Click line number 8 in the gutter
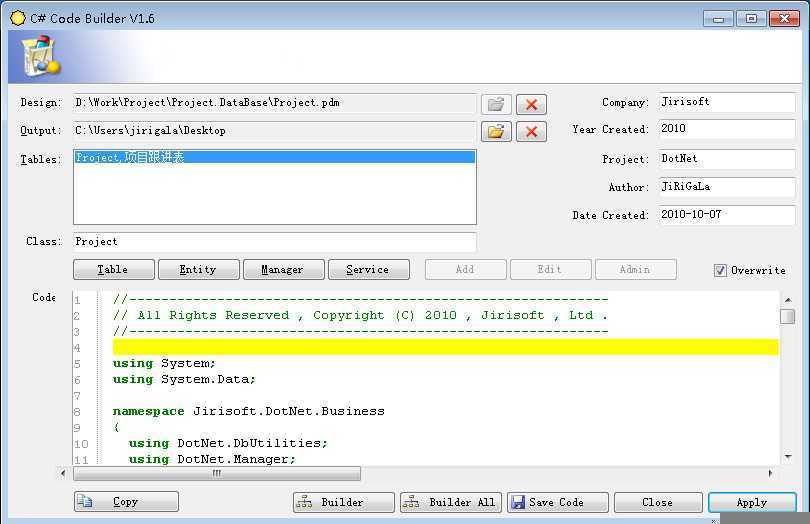The width and height of the screenshot is (810, 524). pyautogui.click(x=77, y=412)
